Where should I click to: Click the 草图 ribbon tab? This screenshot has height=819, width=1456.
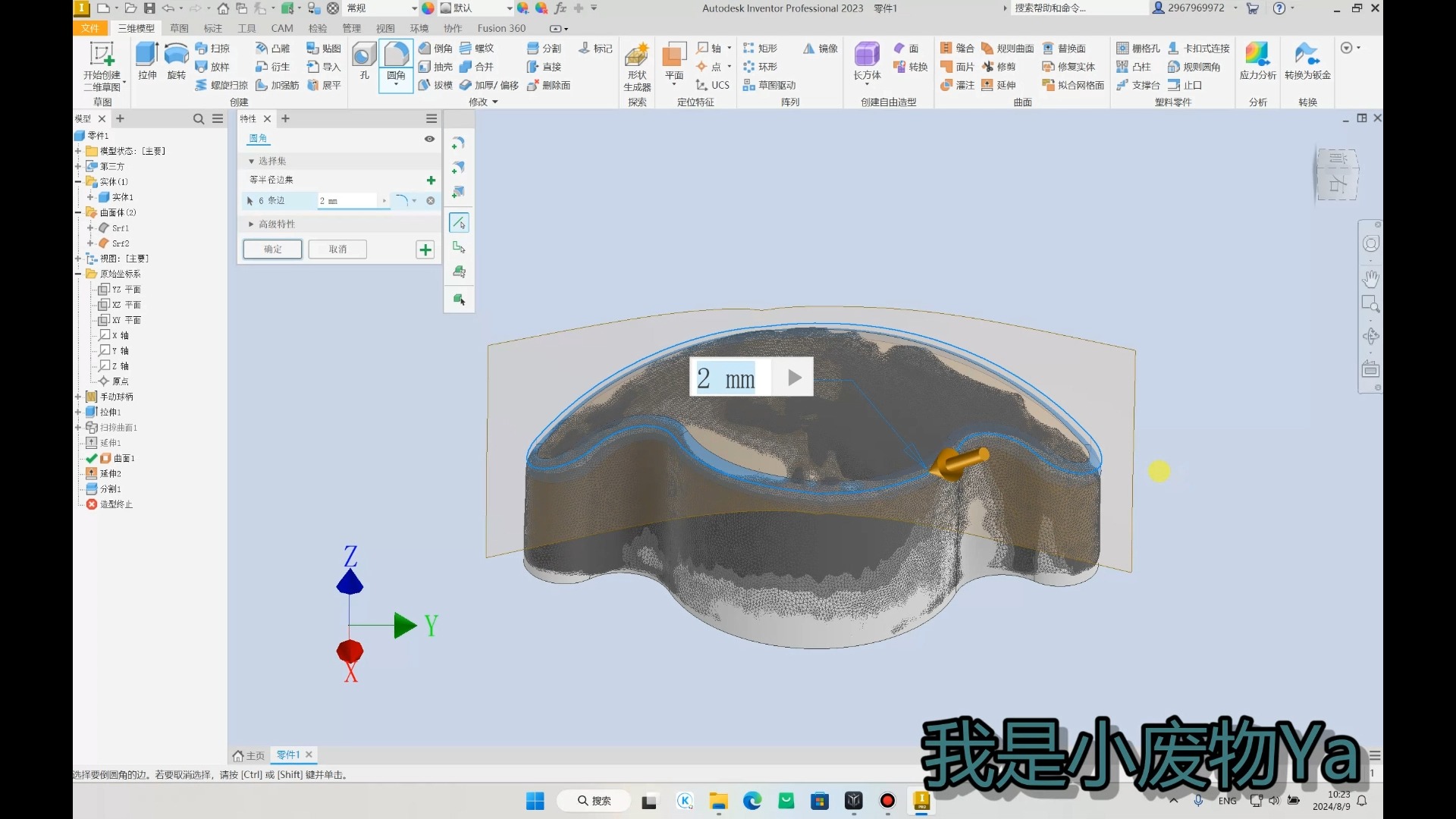[178, 27]
